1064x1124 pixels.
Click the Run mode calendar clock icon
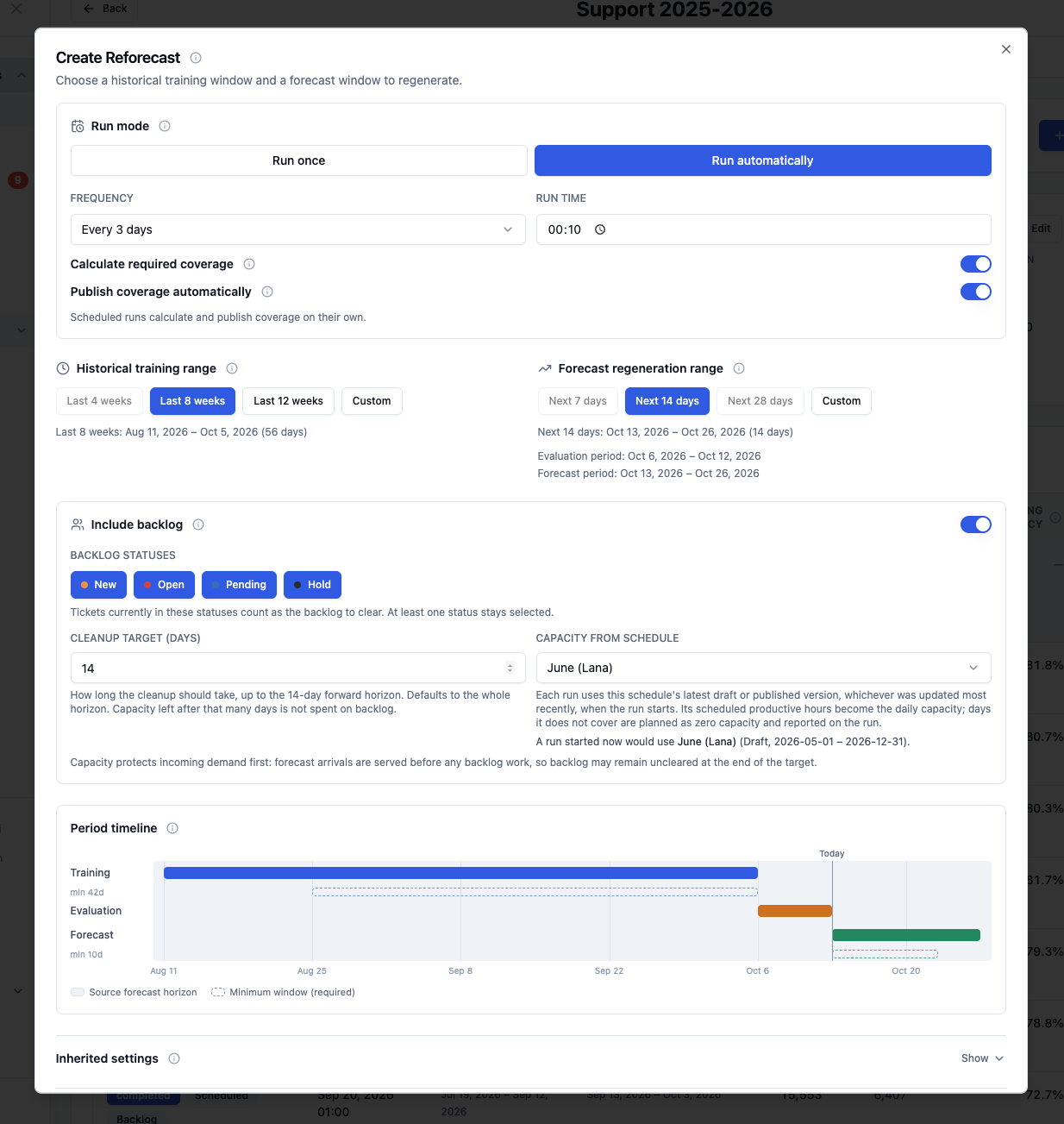click(x=78, y=126)
